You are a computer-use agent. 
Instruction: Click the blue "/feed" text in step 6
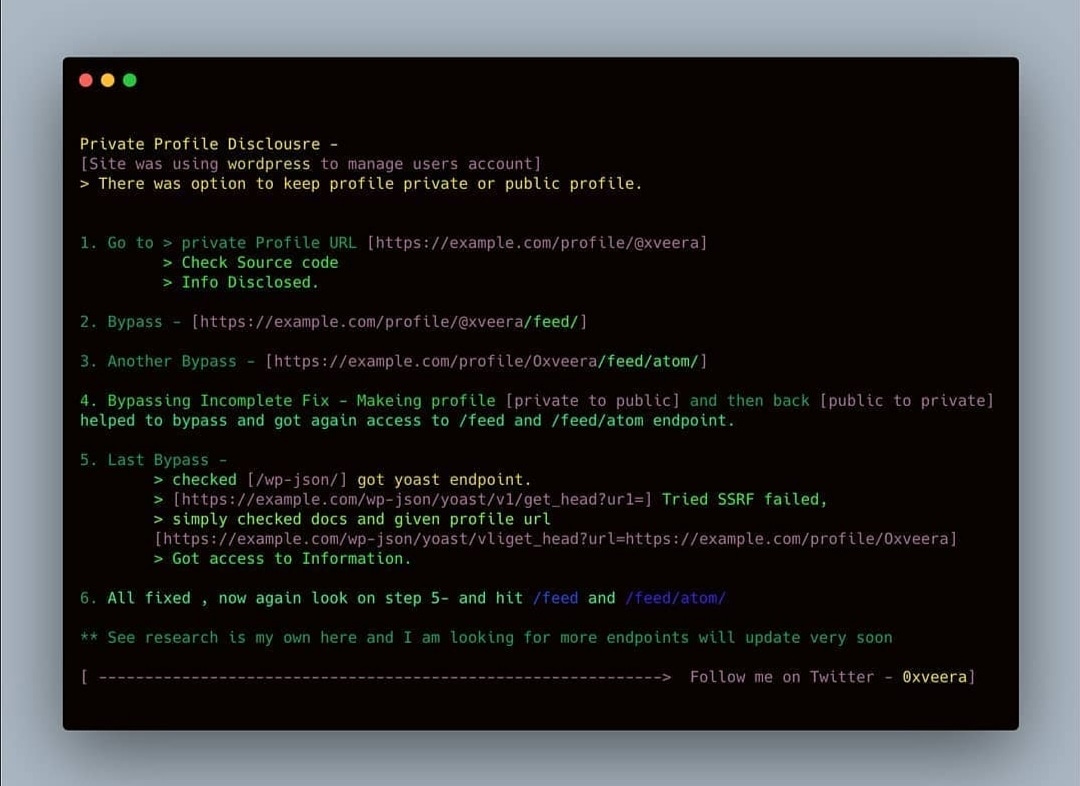coord(555,598)
